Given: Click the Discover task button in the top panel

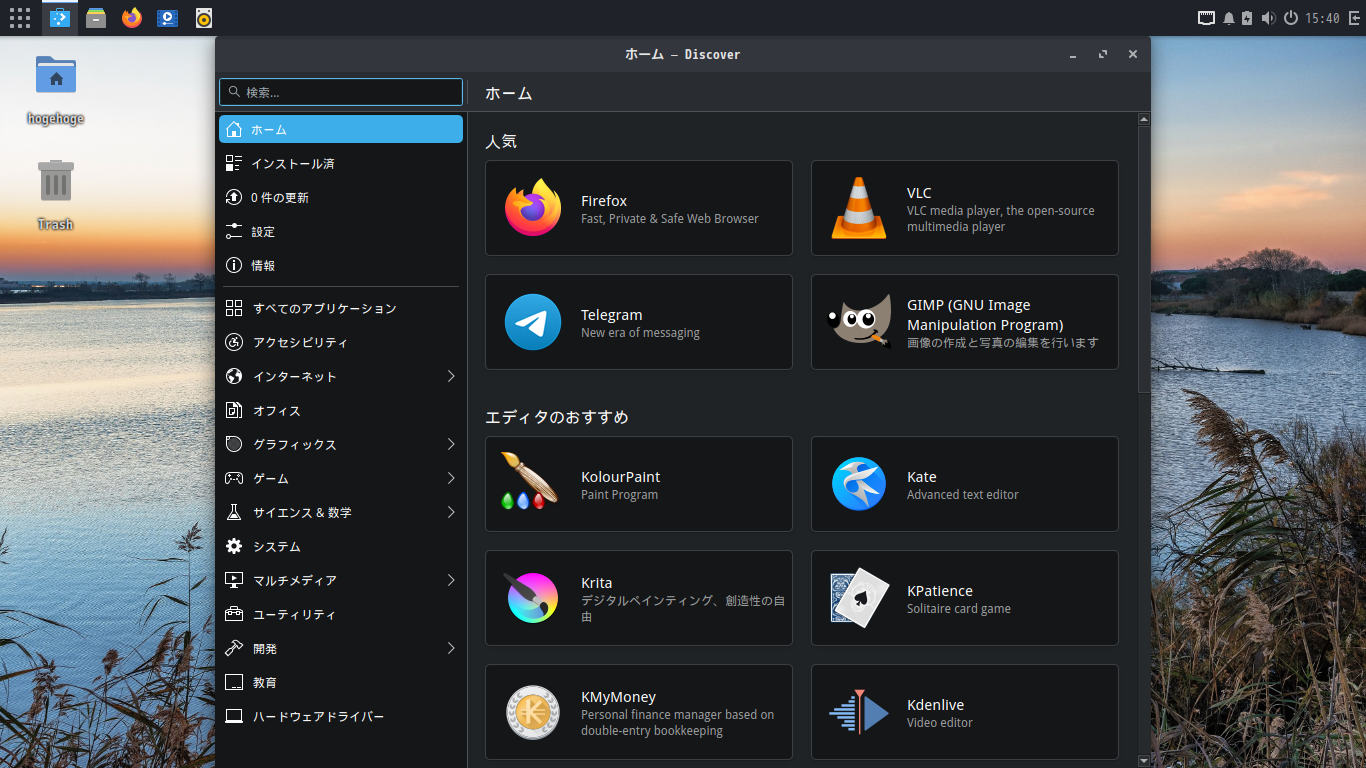Looking at the screenshot, I should click(60, 18).
